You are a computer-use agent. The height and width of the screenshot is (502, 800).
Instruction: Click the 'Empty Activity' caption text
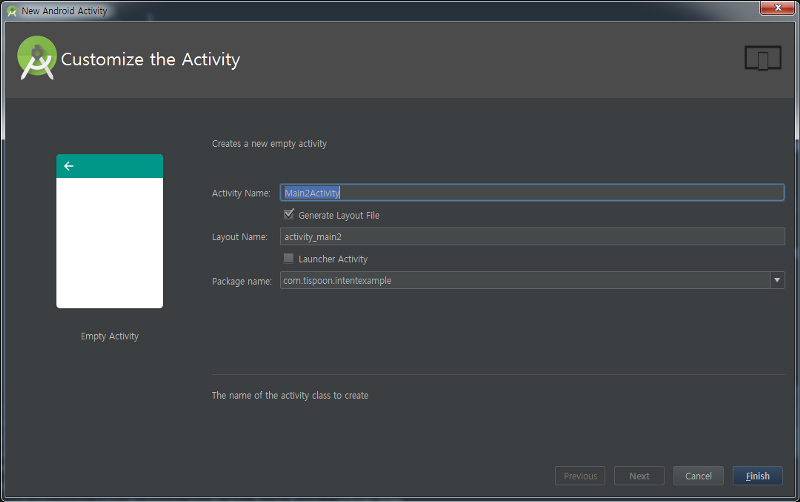point(110,336)
